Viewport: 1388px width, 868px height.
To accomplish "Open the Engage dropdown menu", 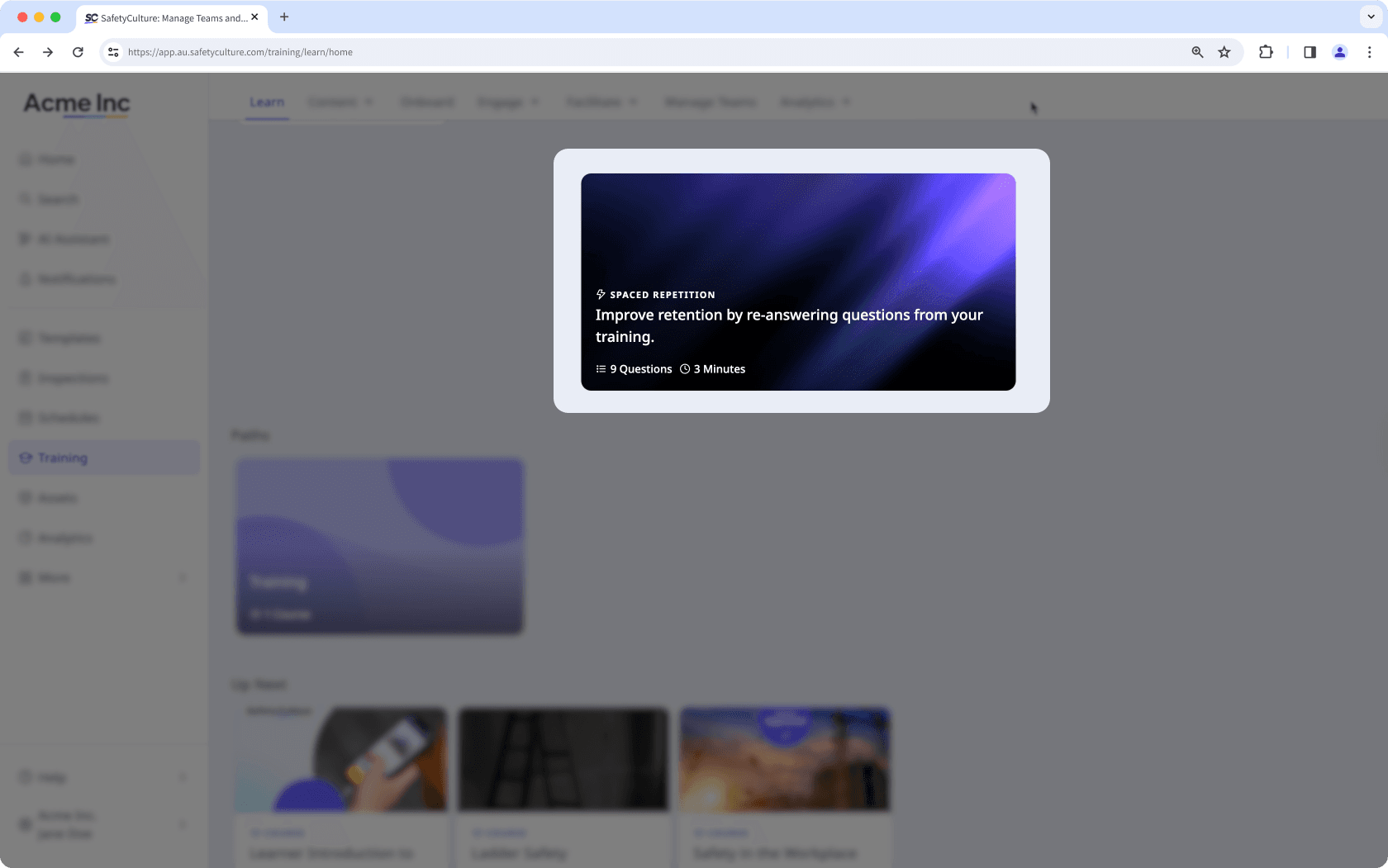I will click(507, 102).
